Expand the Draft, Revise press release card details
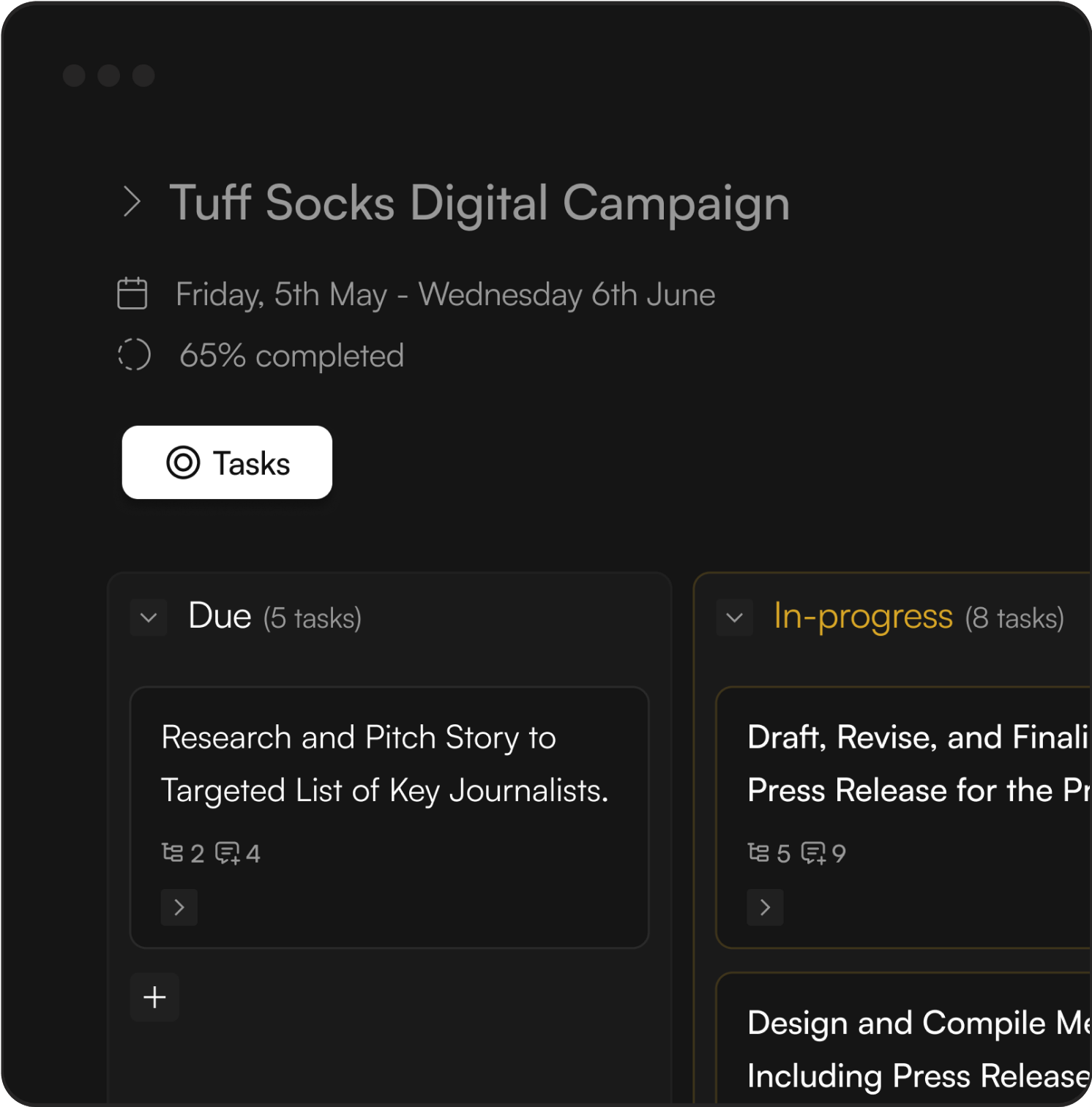1092x1107 pixels. [x=765, y=907]
